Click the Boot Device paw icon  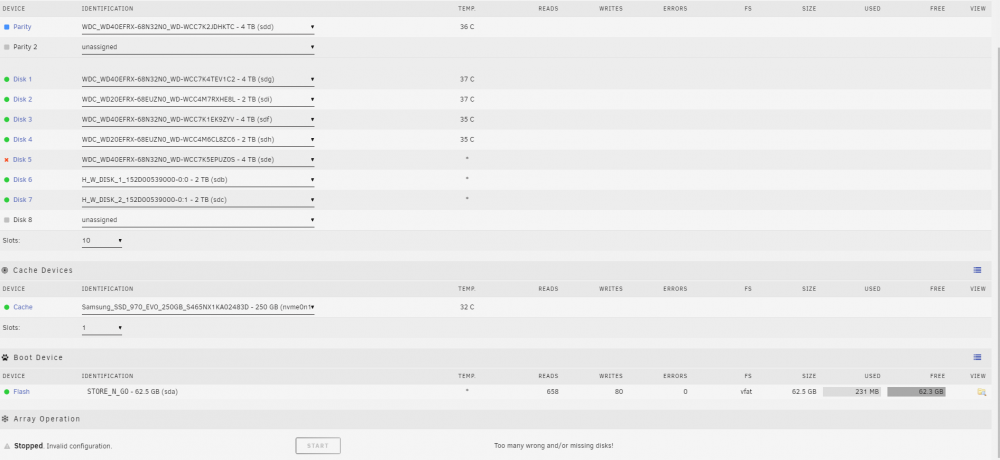(x=5, y=358)
